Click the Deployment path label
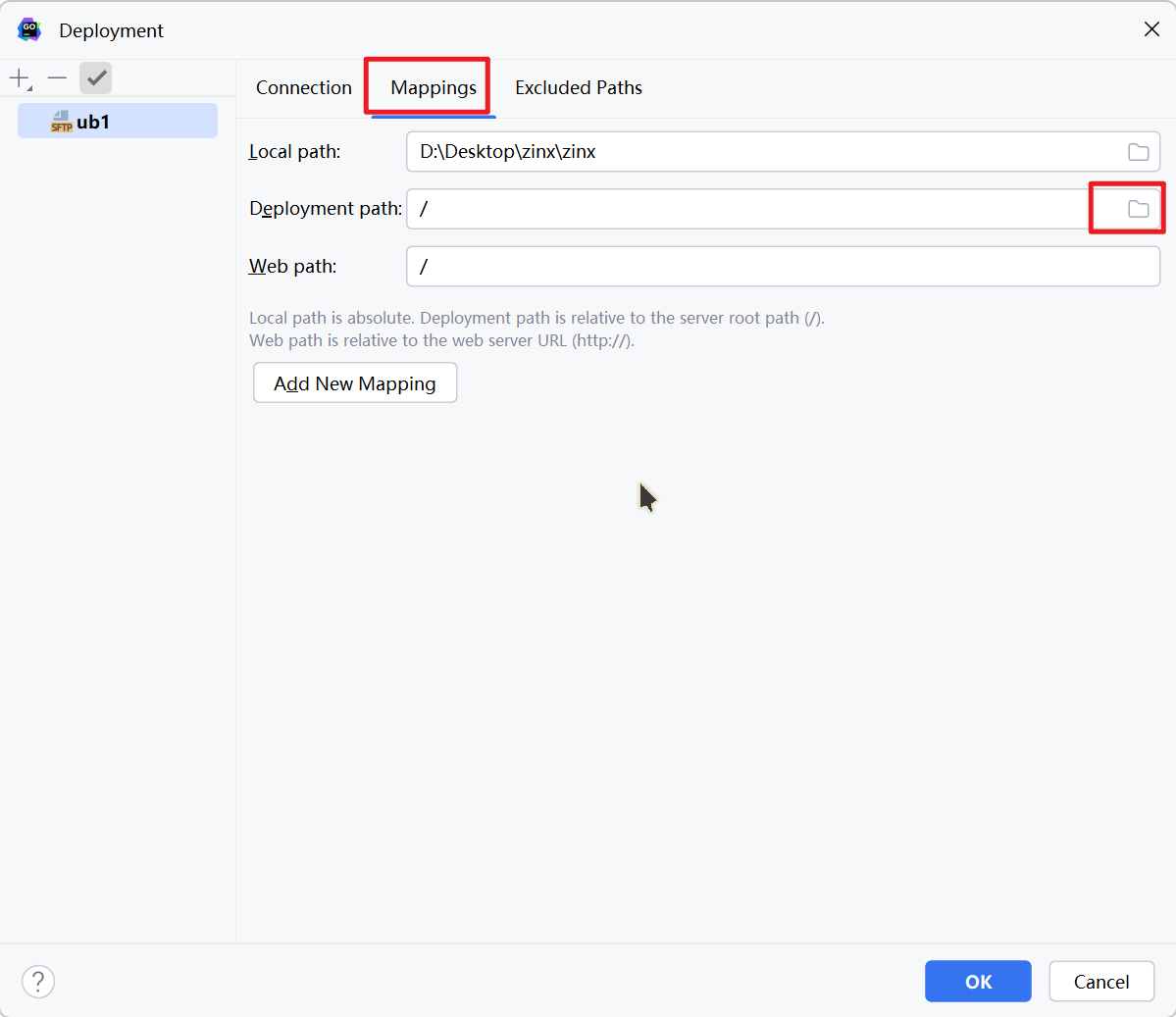Viewport: 1176px width, 1017px height. [x=326, y=209]
